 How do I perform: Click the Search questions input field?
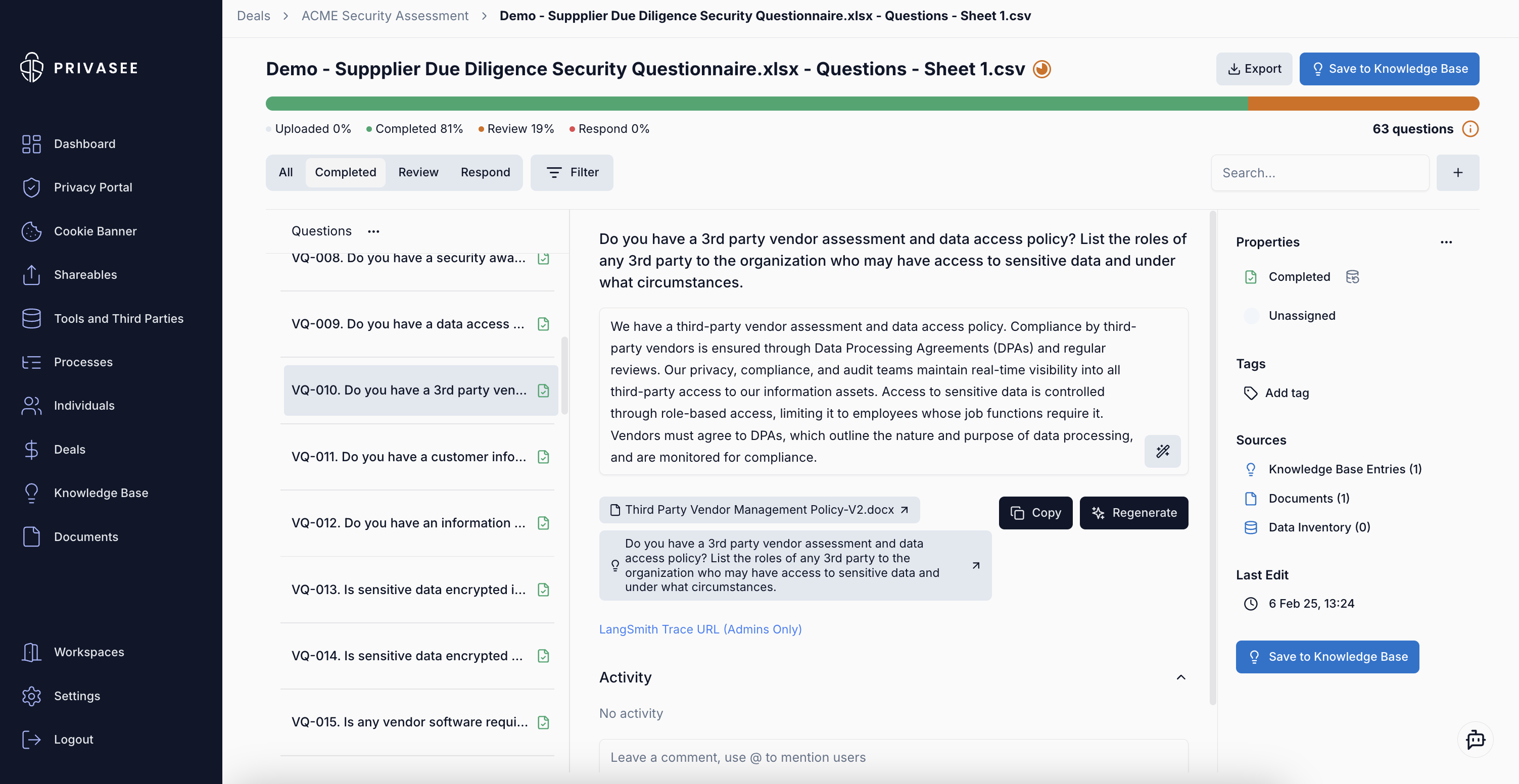click(1320, 173)
